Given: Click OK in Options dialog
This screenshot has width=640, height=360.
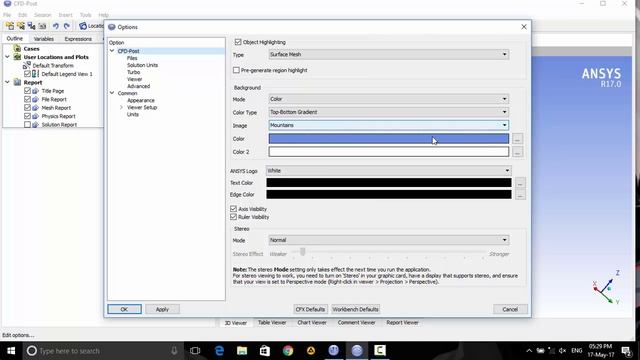Looking at the screenshot, I should point(124,309).
